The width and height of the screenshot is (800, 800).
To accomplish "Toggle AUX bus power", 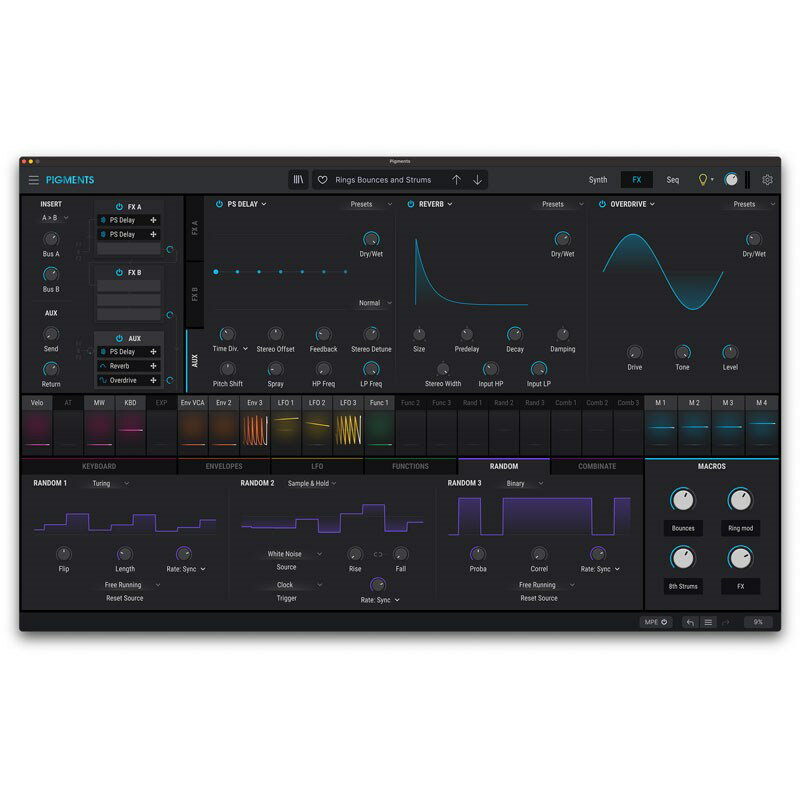I will (x=119, y=338).
